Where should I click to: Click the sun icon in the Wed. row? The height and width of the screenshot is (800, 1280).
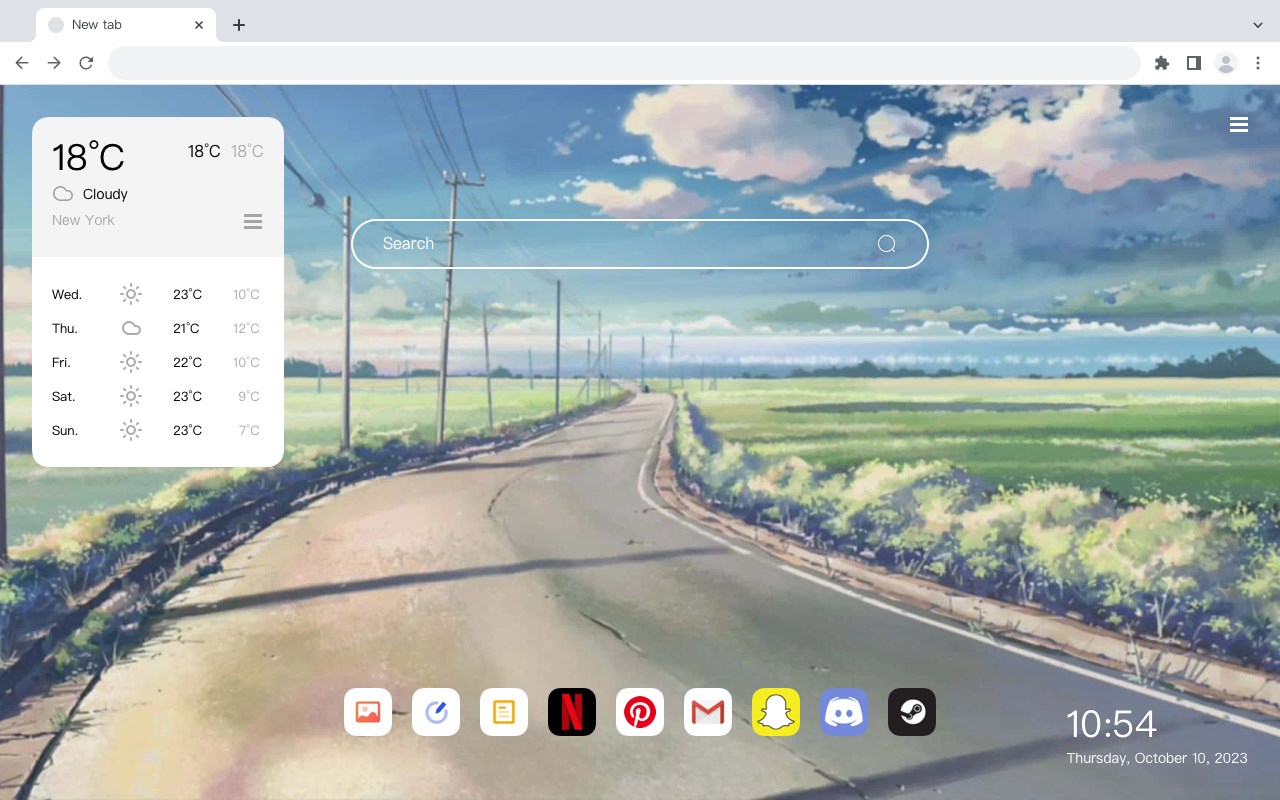[131, 294]
